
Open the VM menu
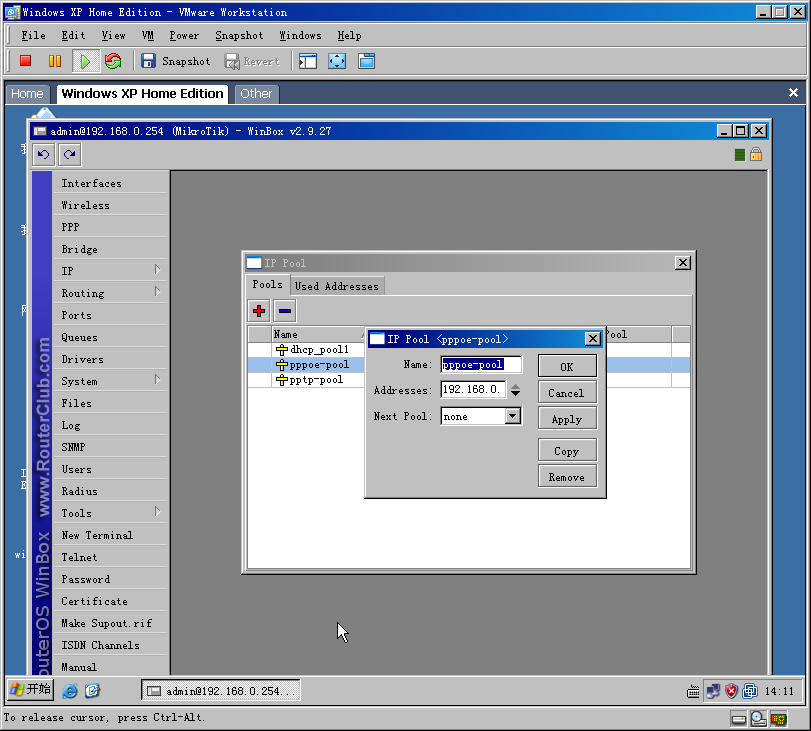(148, 36)
